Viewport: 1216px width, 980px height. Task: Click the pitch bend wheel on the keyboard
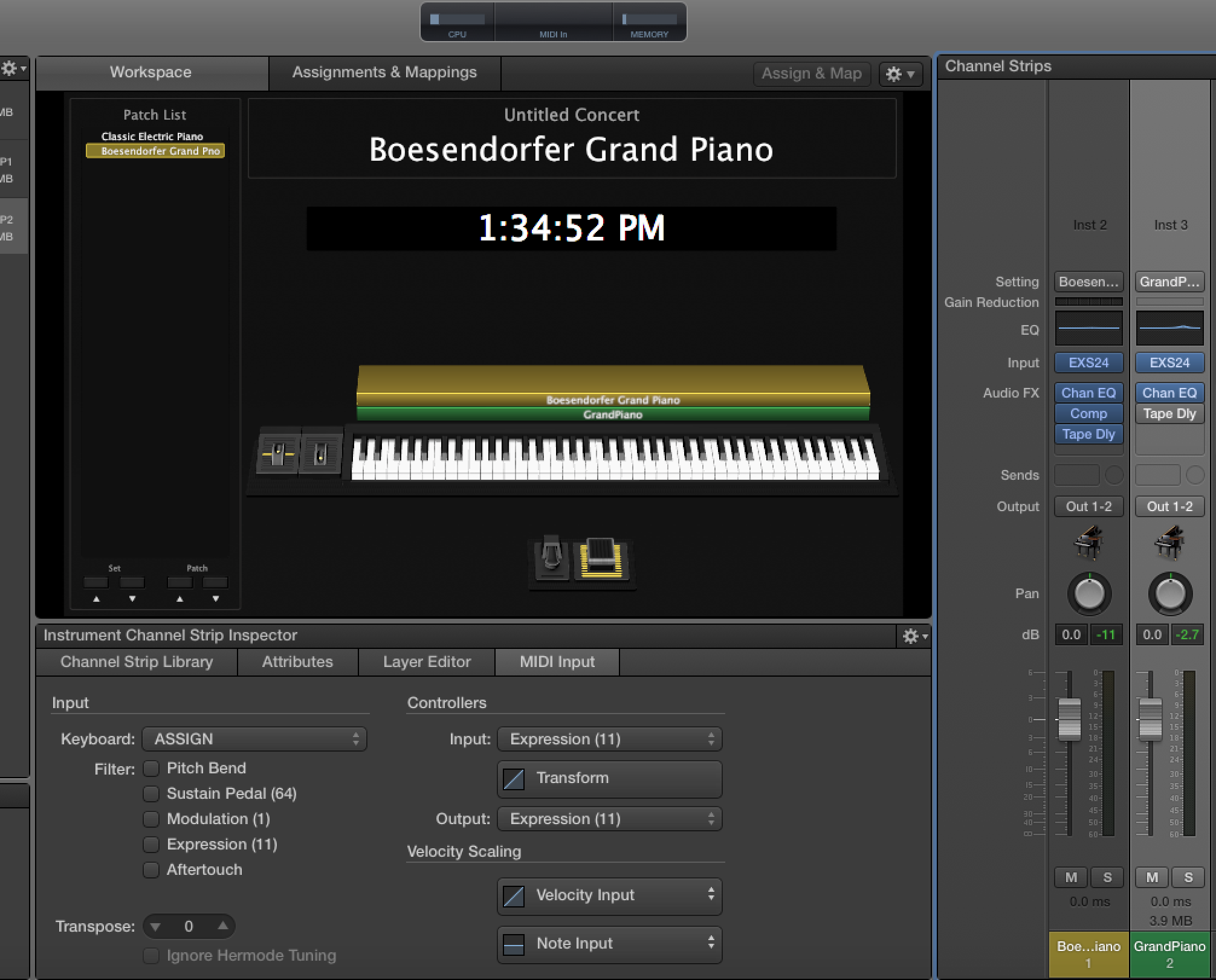point(279,453)
